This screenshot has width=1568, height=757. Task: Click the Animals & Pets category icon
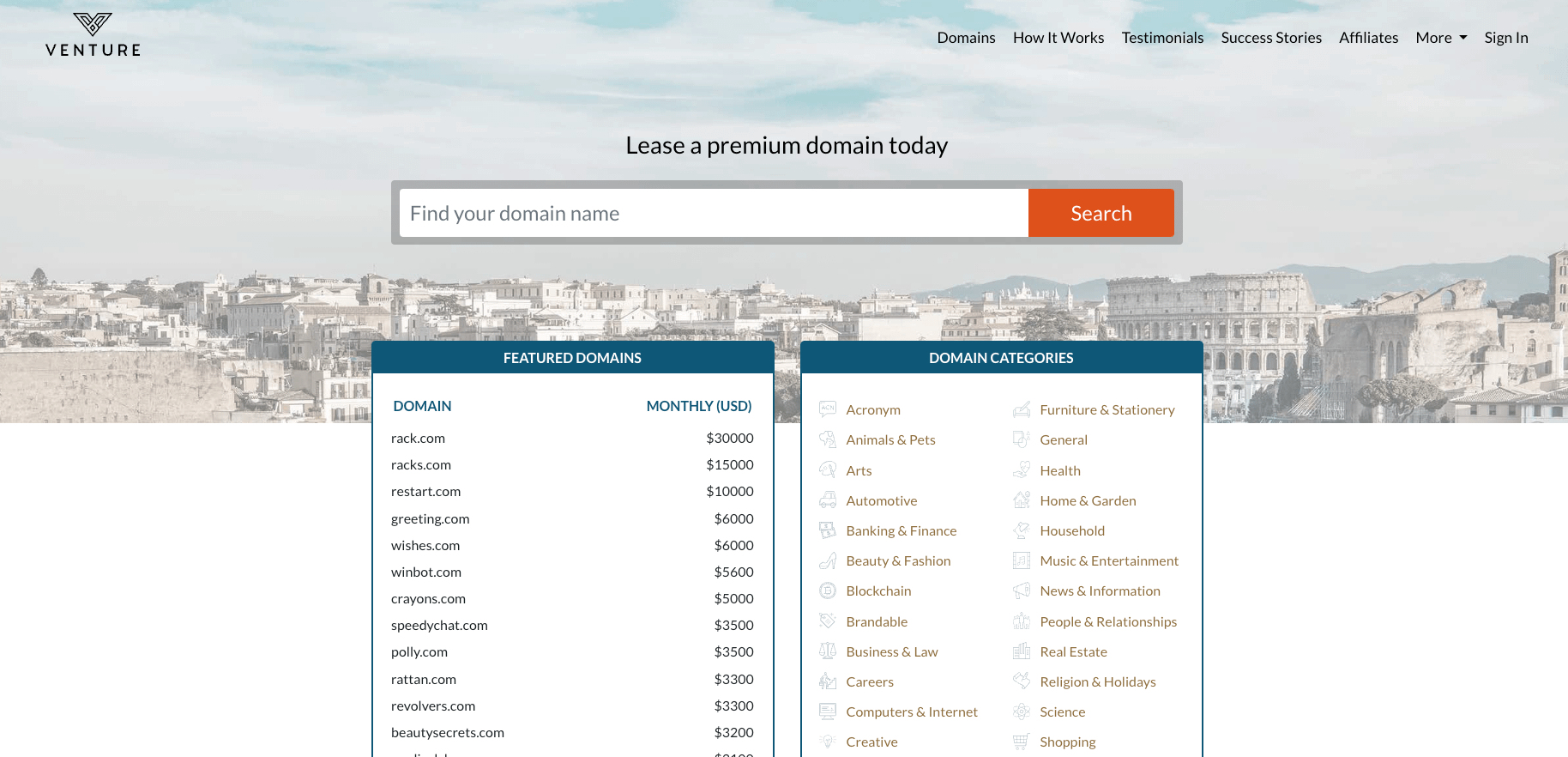828,439
